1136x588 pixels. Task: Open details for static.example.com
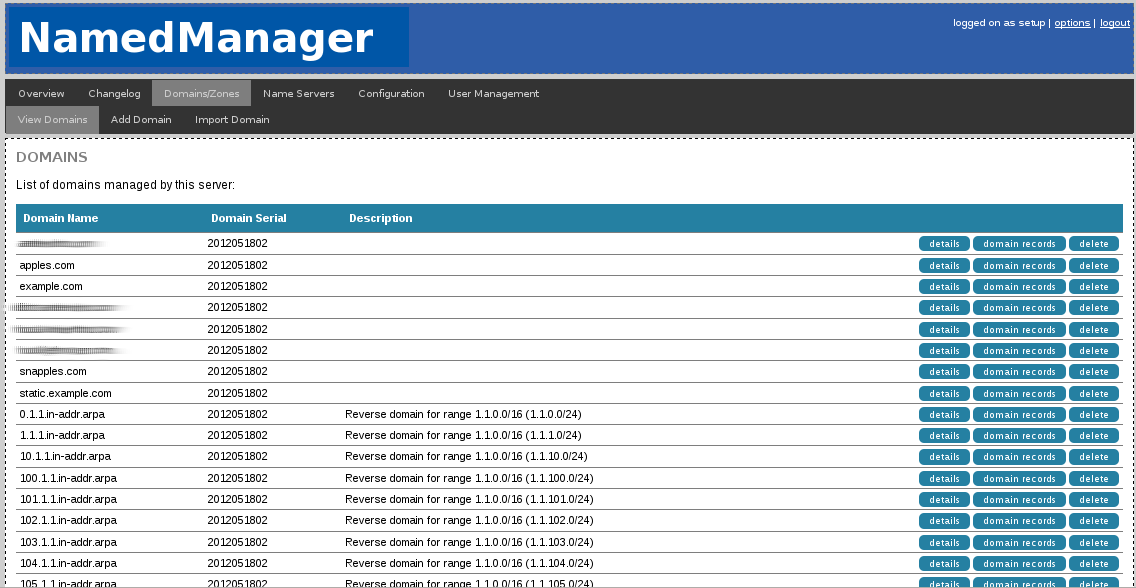943,393
